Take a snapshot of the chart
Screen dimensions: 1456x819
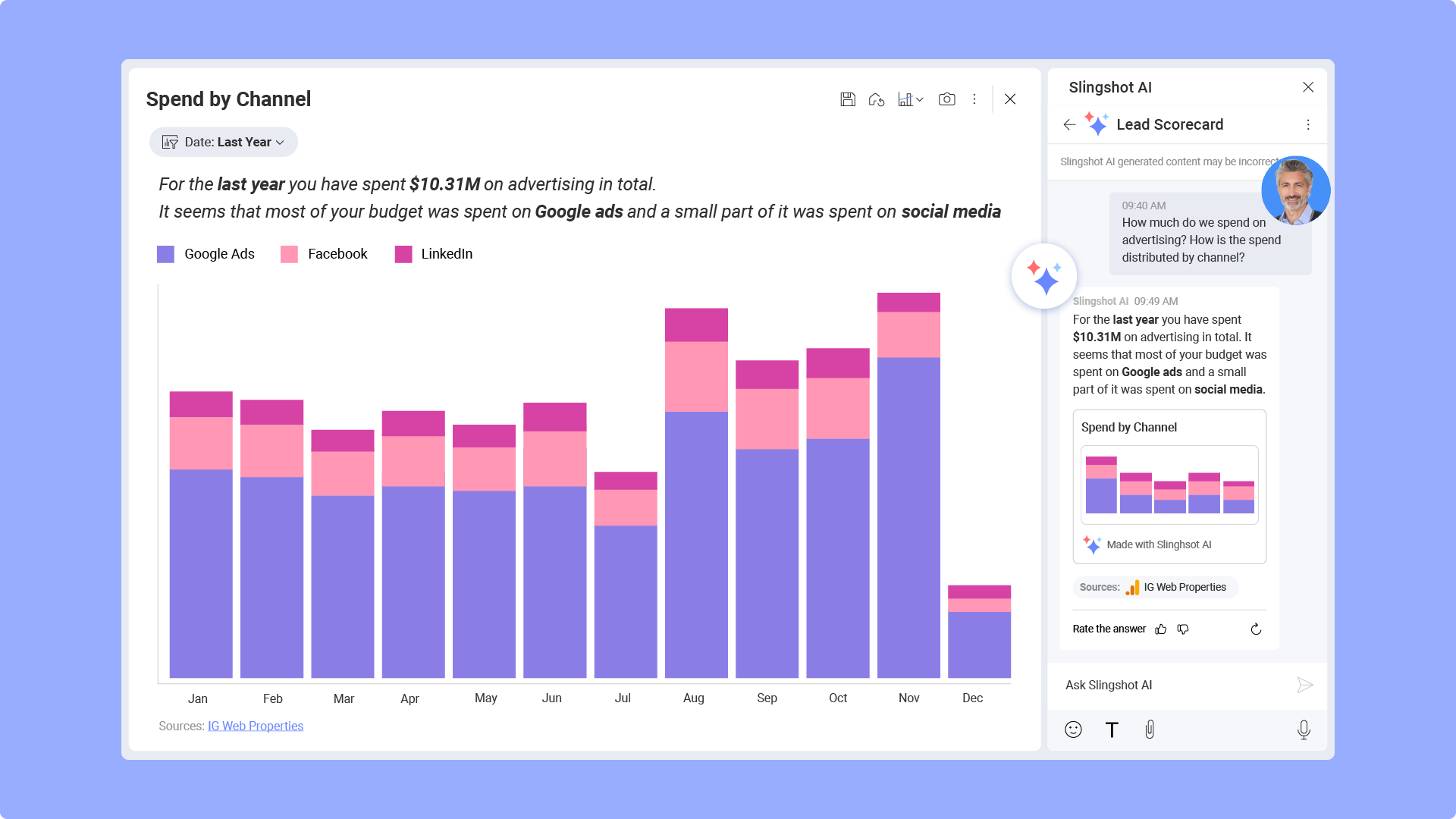(x=946, y=99)
